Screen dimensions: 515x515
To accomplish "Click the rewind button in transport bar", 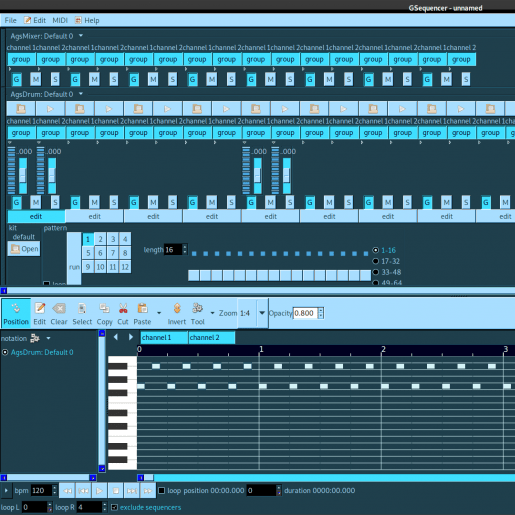I will tap(67, 491).
